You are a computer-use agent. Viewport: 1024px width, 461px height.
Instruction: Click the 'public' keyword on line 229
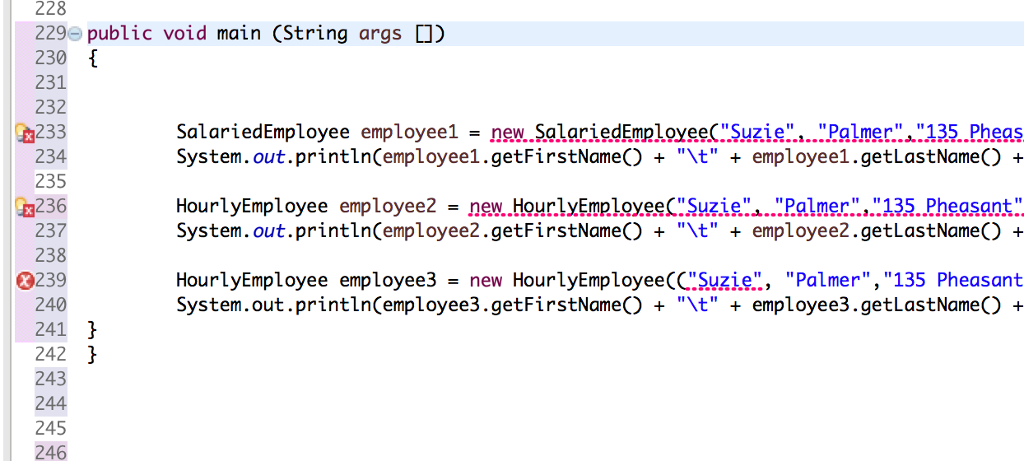pyautogui.click(x=120, y=33)
